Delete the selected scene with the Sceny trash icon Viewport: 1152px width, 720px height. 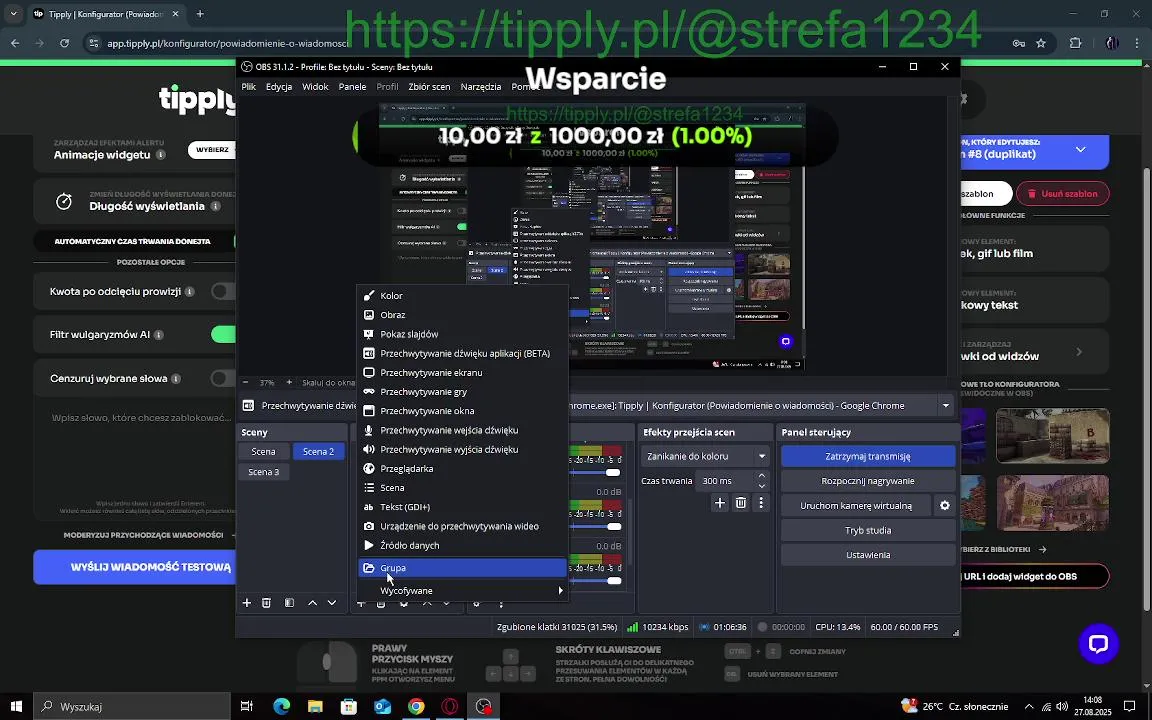(x=267, y=602)
